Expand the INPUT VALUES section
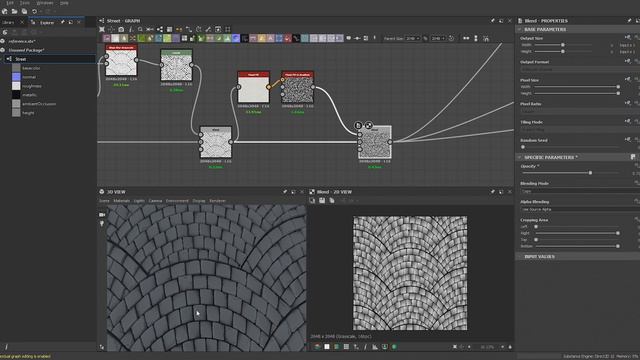This screenshot has width=640, height=360. pos(520,257)
